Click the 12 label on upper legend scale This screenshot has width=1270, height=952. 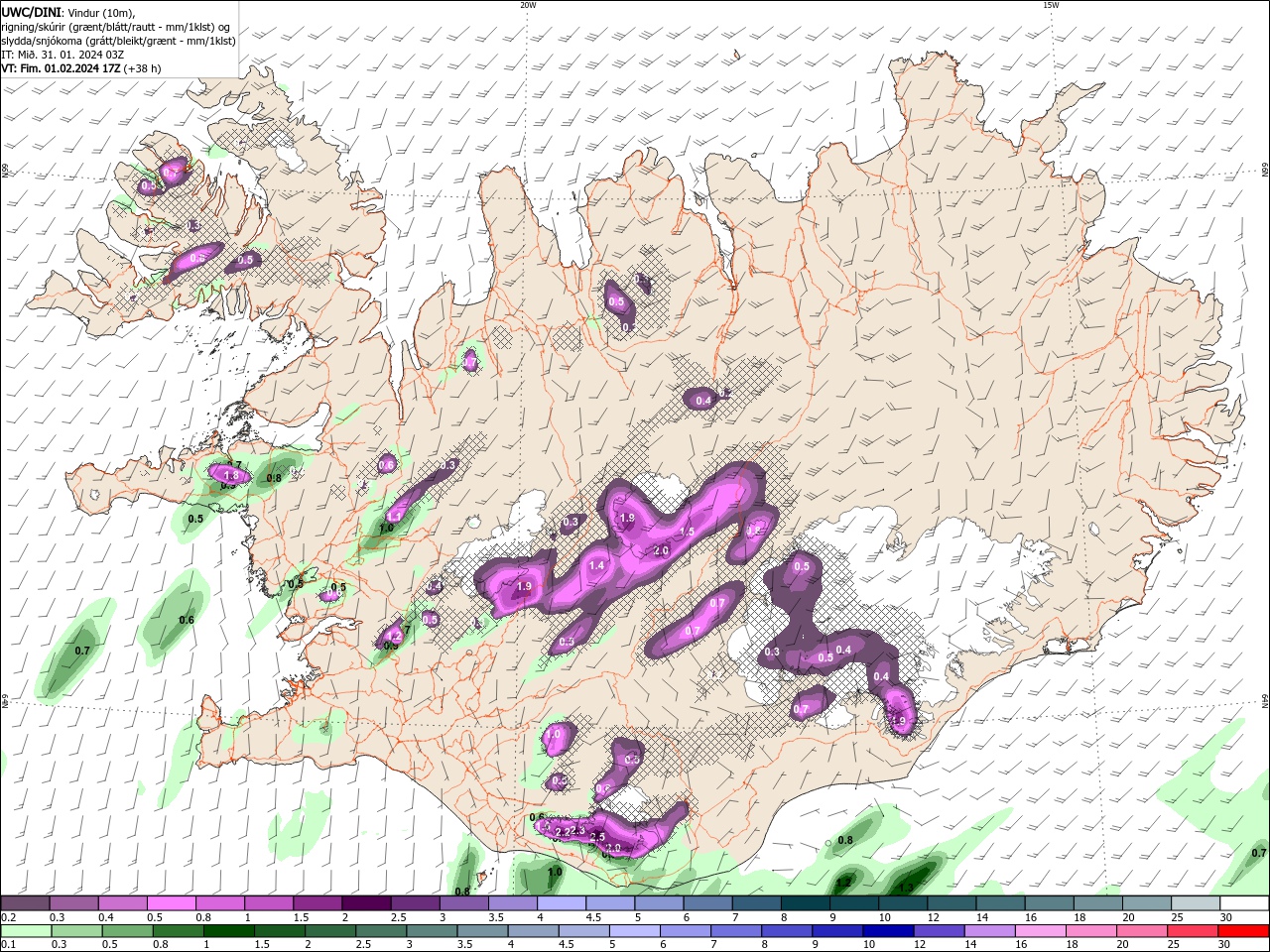pos(934,917)
